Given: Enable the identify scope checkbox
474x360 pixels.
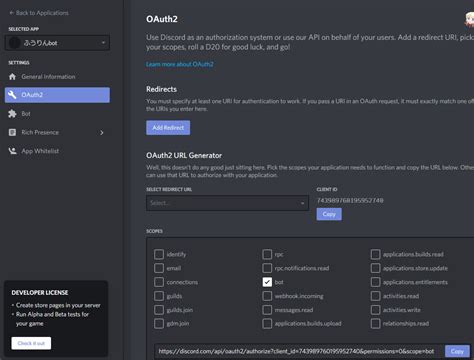Looking at the screenshot, I should tap(159, 254).
